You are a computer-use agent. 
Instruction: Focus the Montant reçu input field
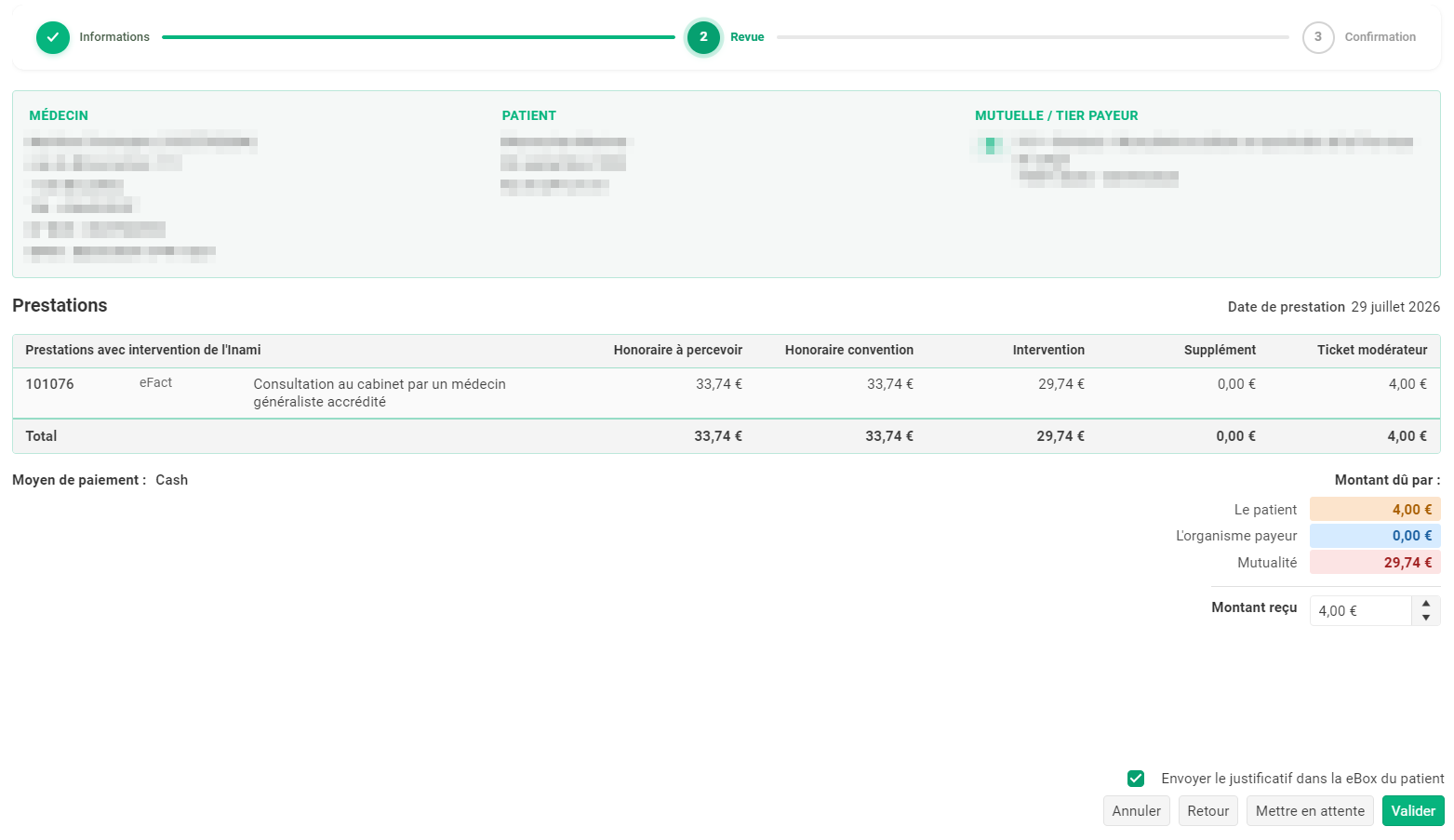(x=1361, y=611)
